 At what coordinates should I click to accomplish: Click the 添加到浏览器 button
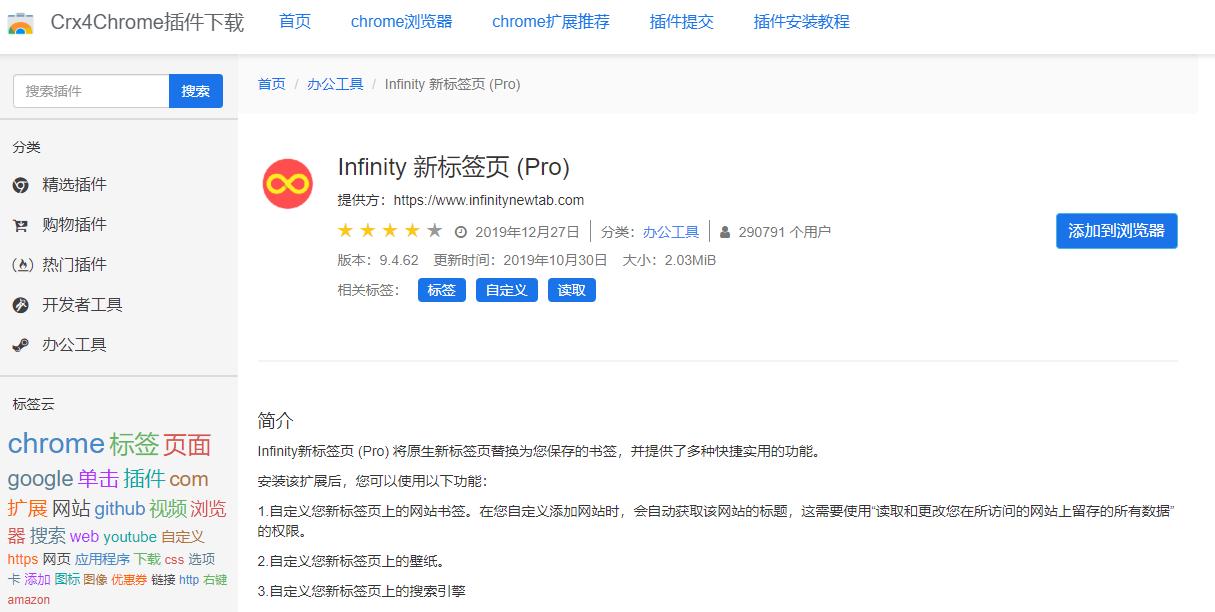coord(1116,231)
